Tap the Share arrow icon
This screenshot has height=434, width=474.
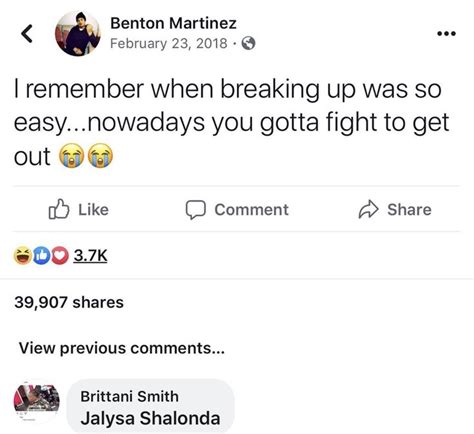pyautogui.click(x=368, y=209)
